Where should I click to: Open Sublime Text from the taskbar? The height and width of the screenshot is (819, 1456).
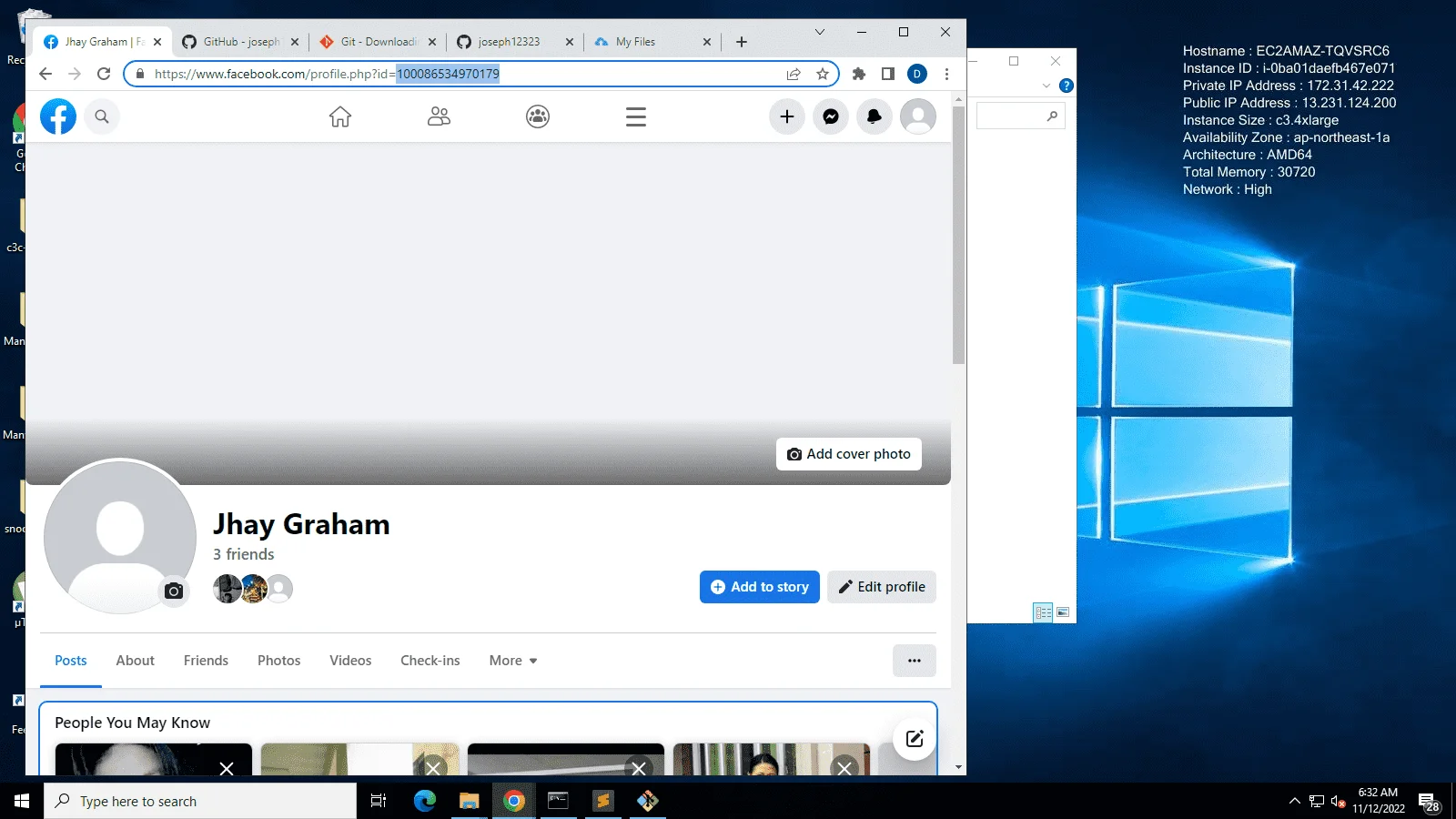coord(602,801)
